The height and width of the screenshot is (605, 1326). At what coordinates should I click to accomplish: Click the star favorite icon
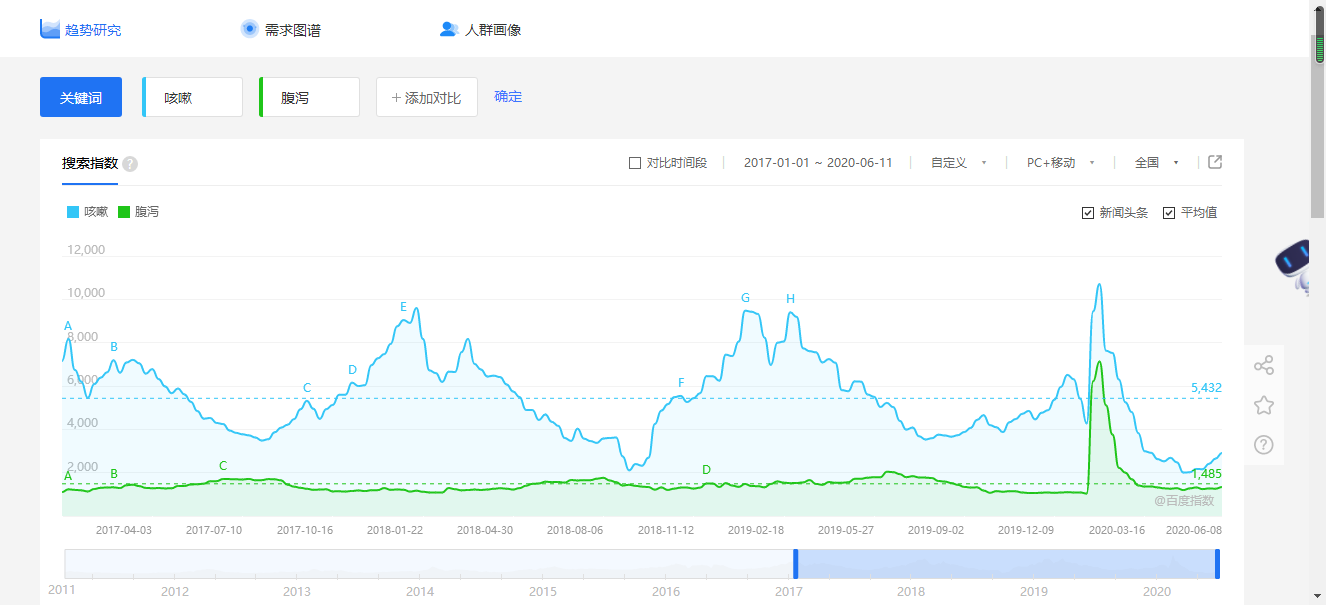(x=1264, y=405)
